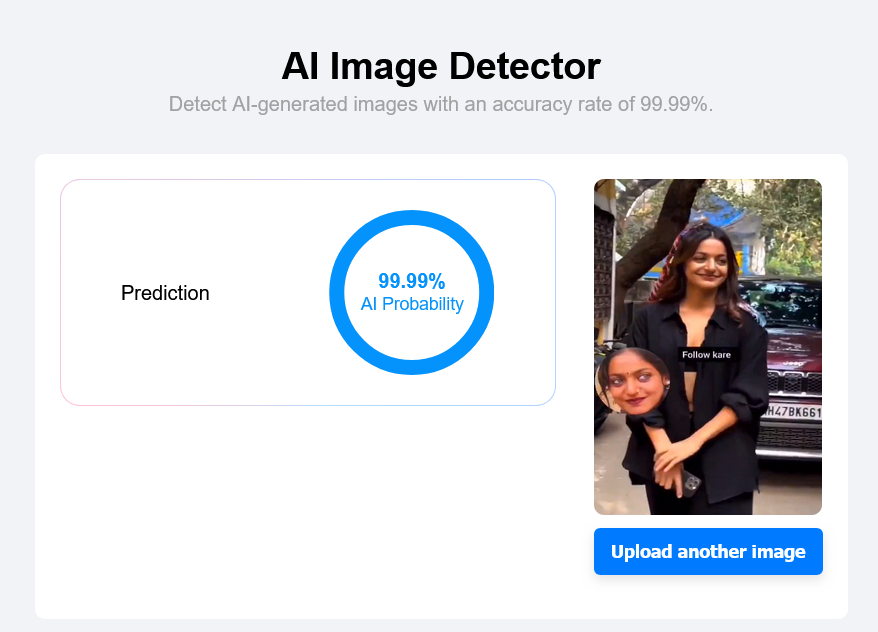Viewport: 878px width, 632px height.
Task: Click the phone held in the woman's hands
Action: coord(689,482)
